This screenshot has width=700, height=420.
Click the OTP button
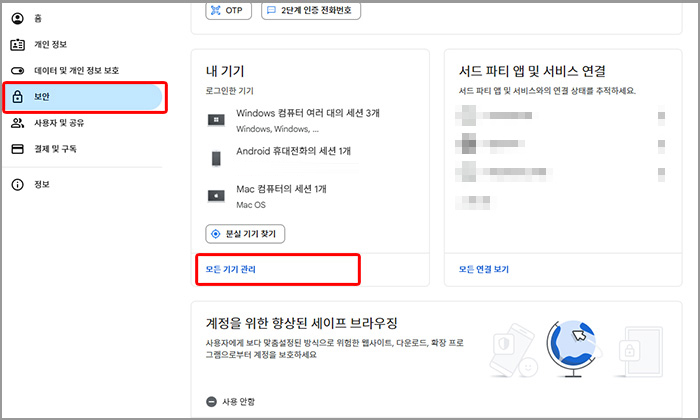[x=229, y=10]
